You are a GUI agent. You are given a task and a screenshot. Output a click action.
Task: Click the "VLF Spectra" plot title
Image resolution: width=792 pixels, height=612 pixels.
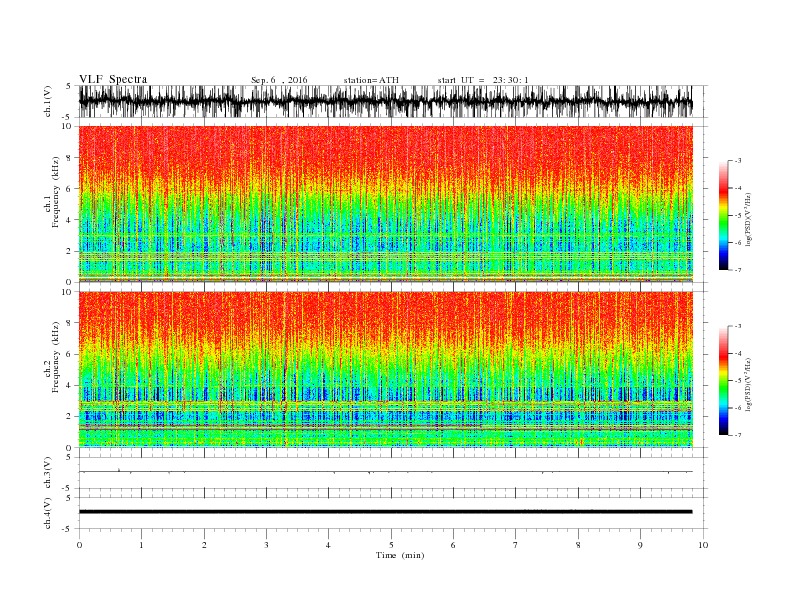pos(113,79)
